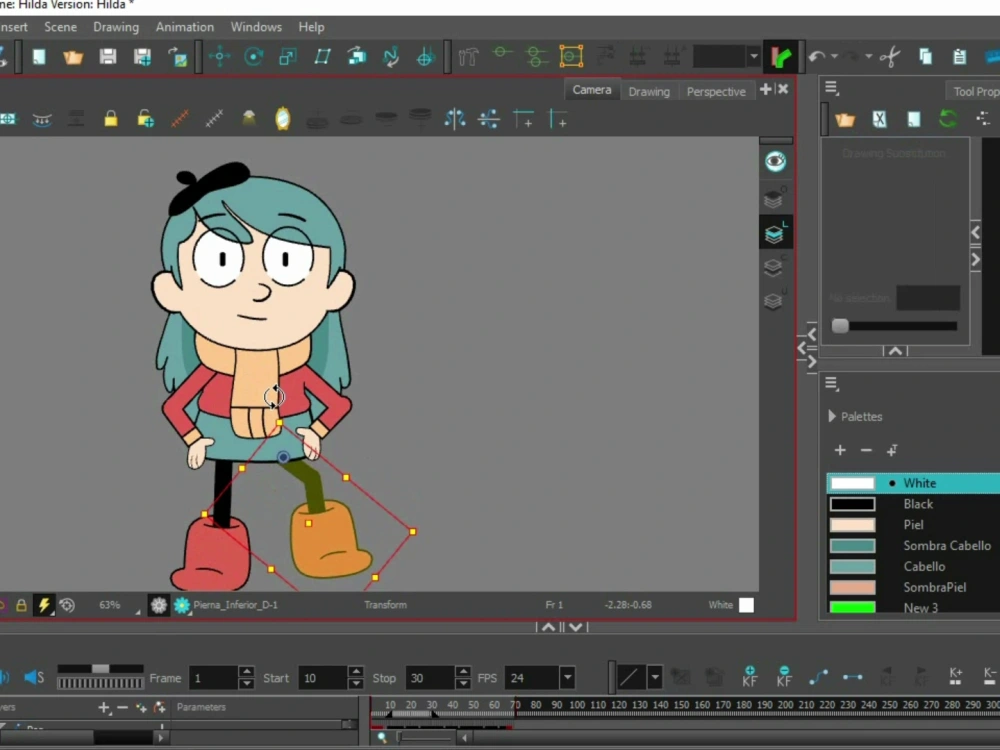Click the Frame number input field
1000x750 pixels.
click(x=213, y=677)
